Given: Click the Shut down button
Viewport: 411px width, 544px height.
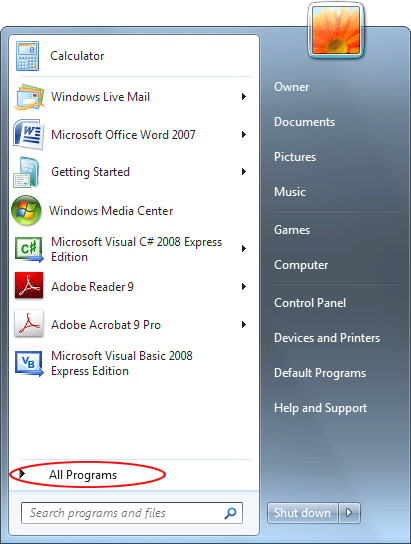Looking at the screenshot, I should [302, 513].
